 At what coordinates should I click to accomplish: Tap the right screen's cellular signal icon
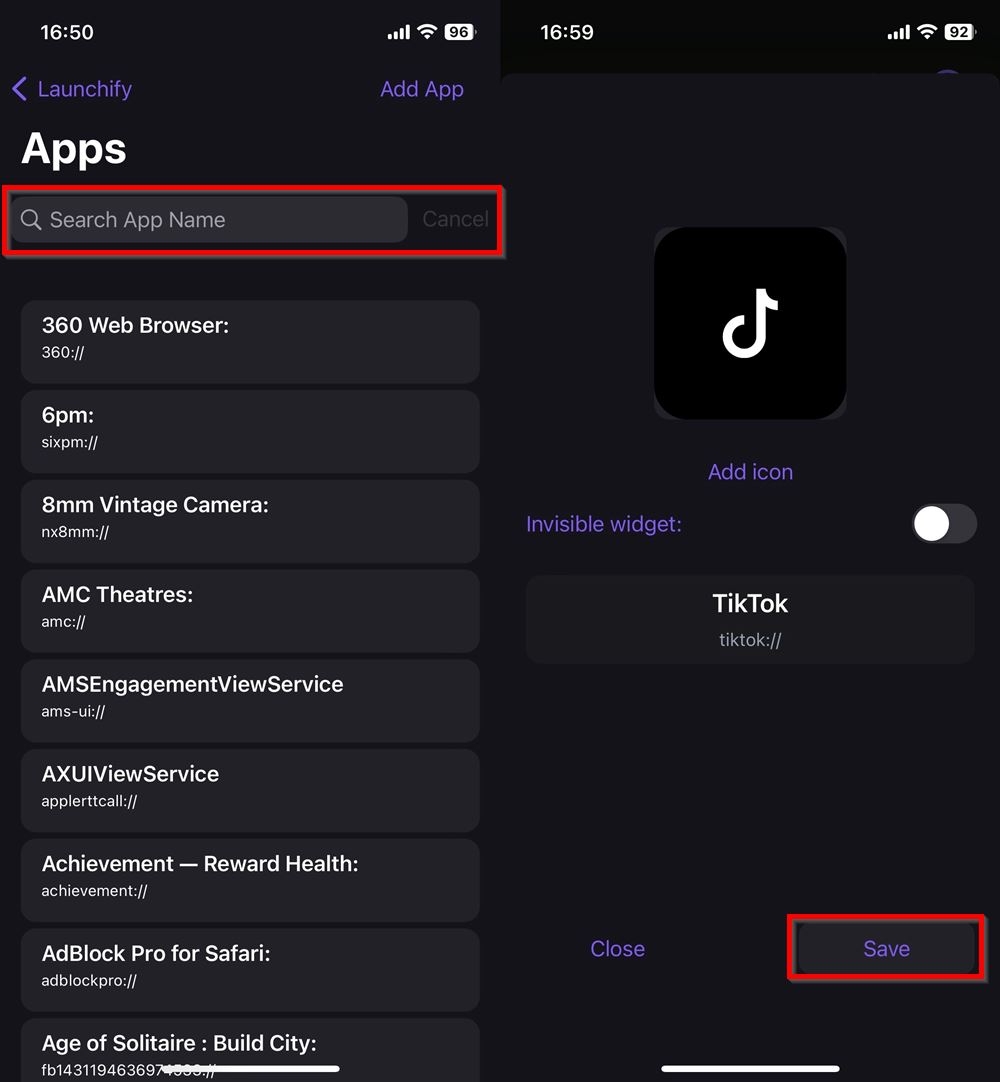coord(899,33)
